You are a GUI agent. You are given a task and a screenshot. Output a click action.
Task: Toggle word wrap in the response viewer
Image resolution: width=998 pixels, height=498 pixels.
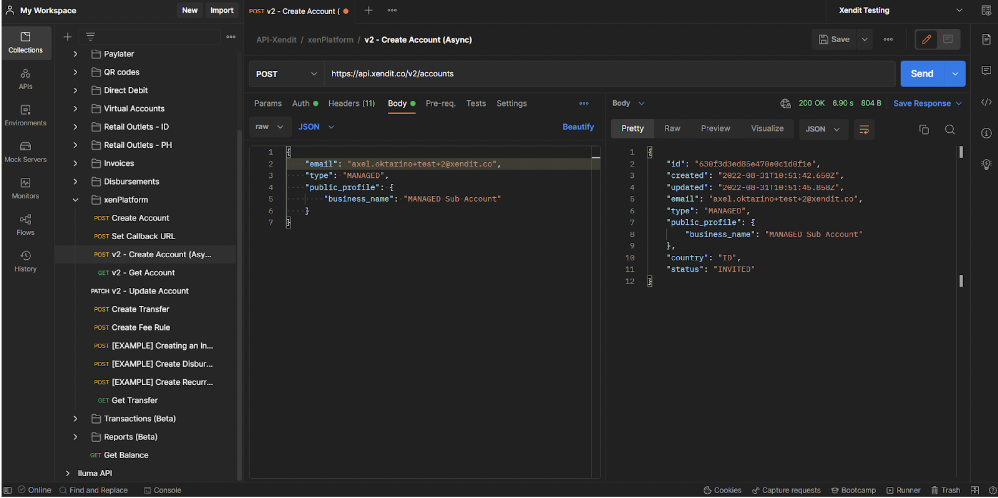pyautogui.click(x=864, y=129)
